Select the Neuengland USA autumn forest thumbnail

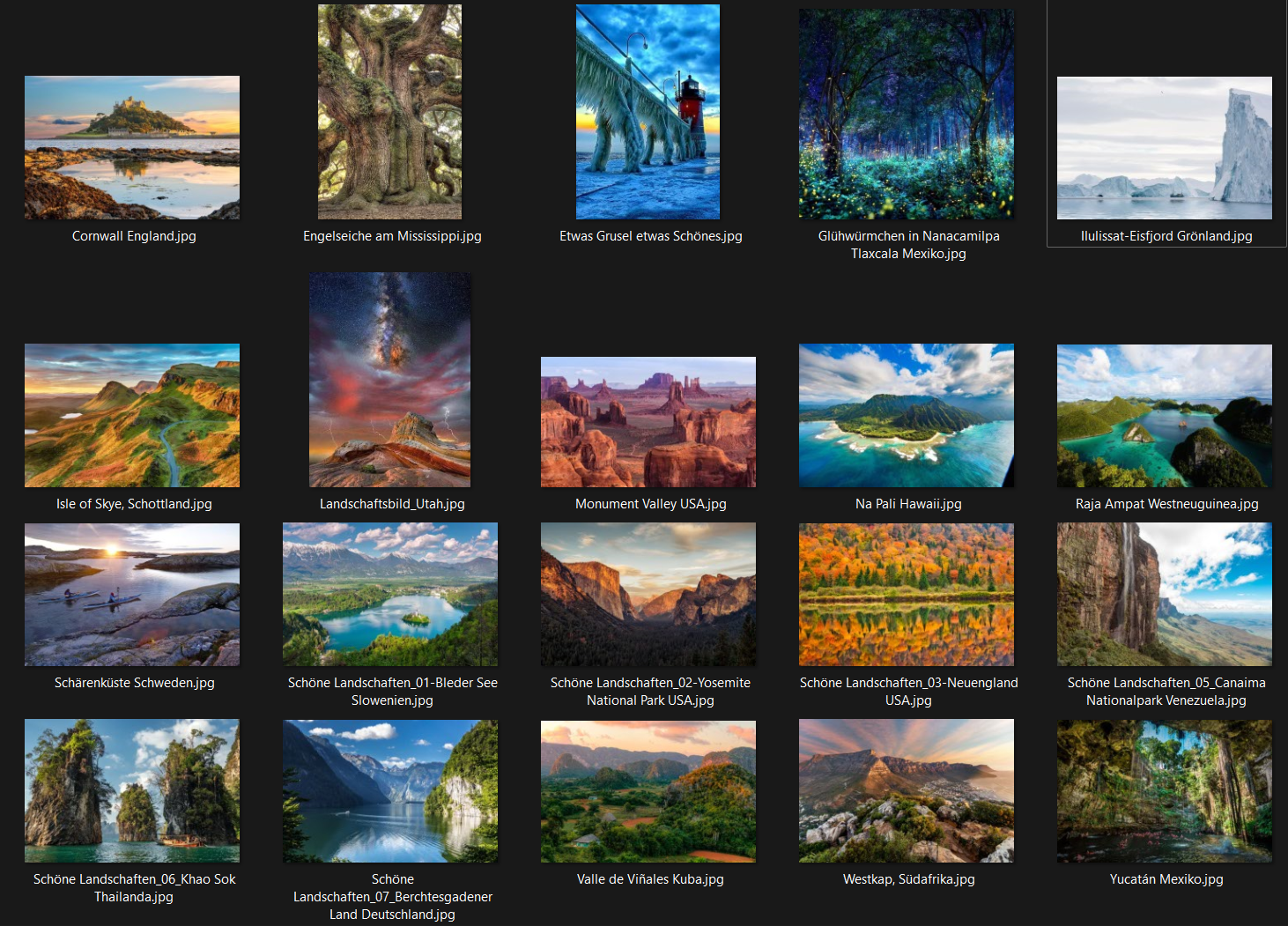tap(907, 595)
